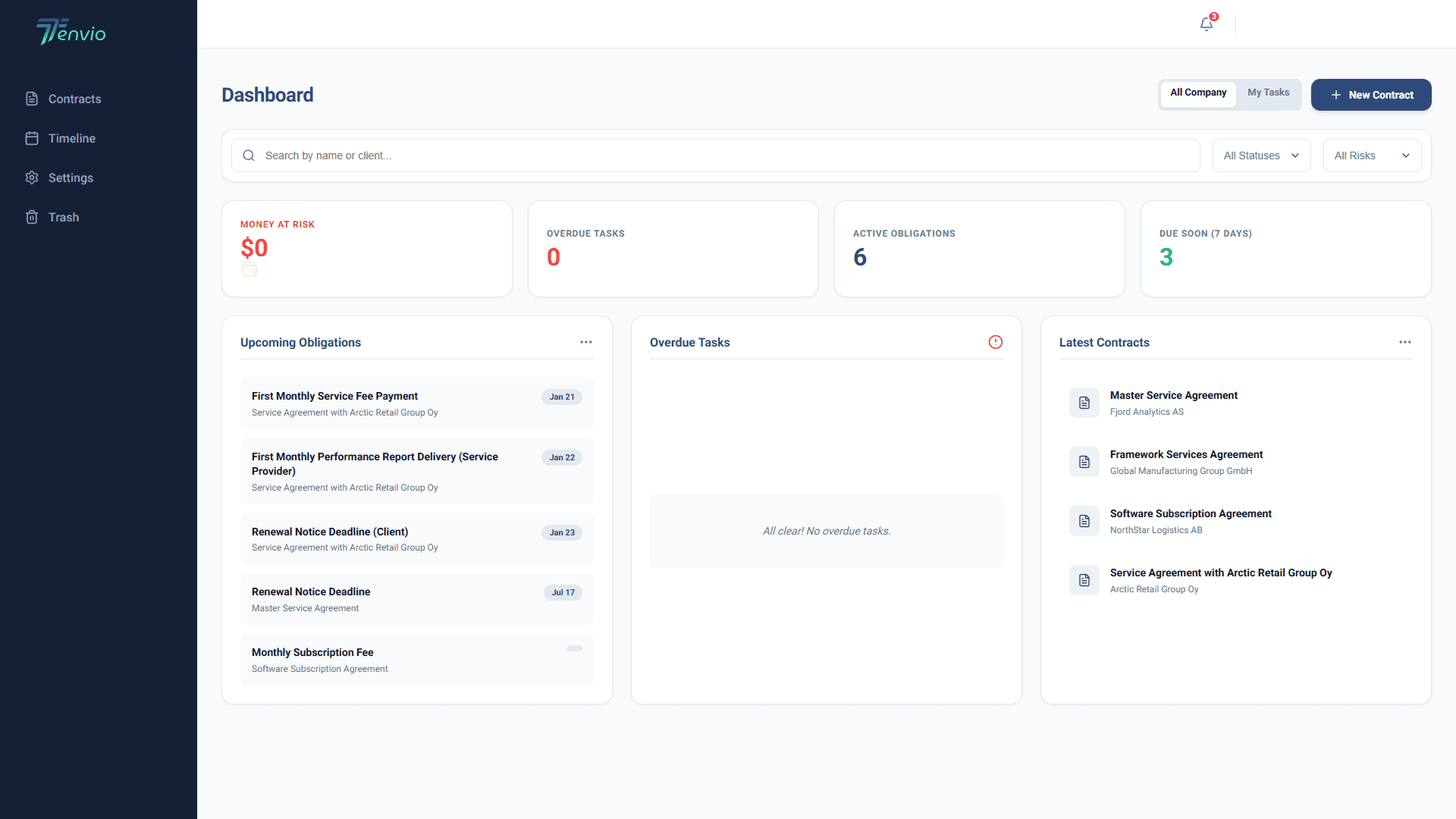This screenshot has width=1456, height=819.
Task: Click the document icon beside Framework Services Agreement
Action: pos(1084,462)
